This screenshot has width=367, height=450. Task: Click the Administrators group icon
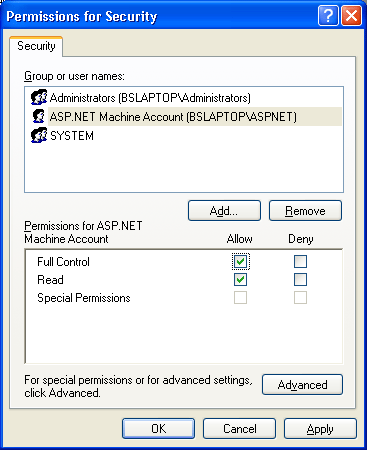[x=39, y=97]
